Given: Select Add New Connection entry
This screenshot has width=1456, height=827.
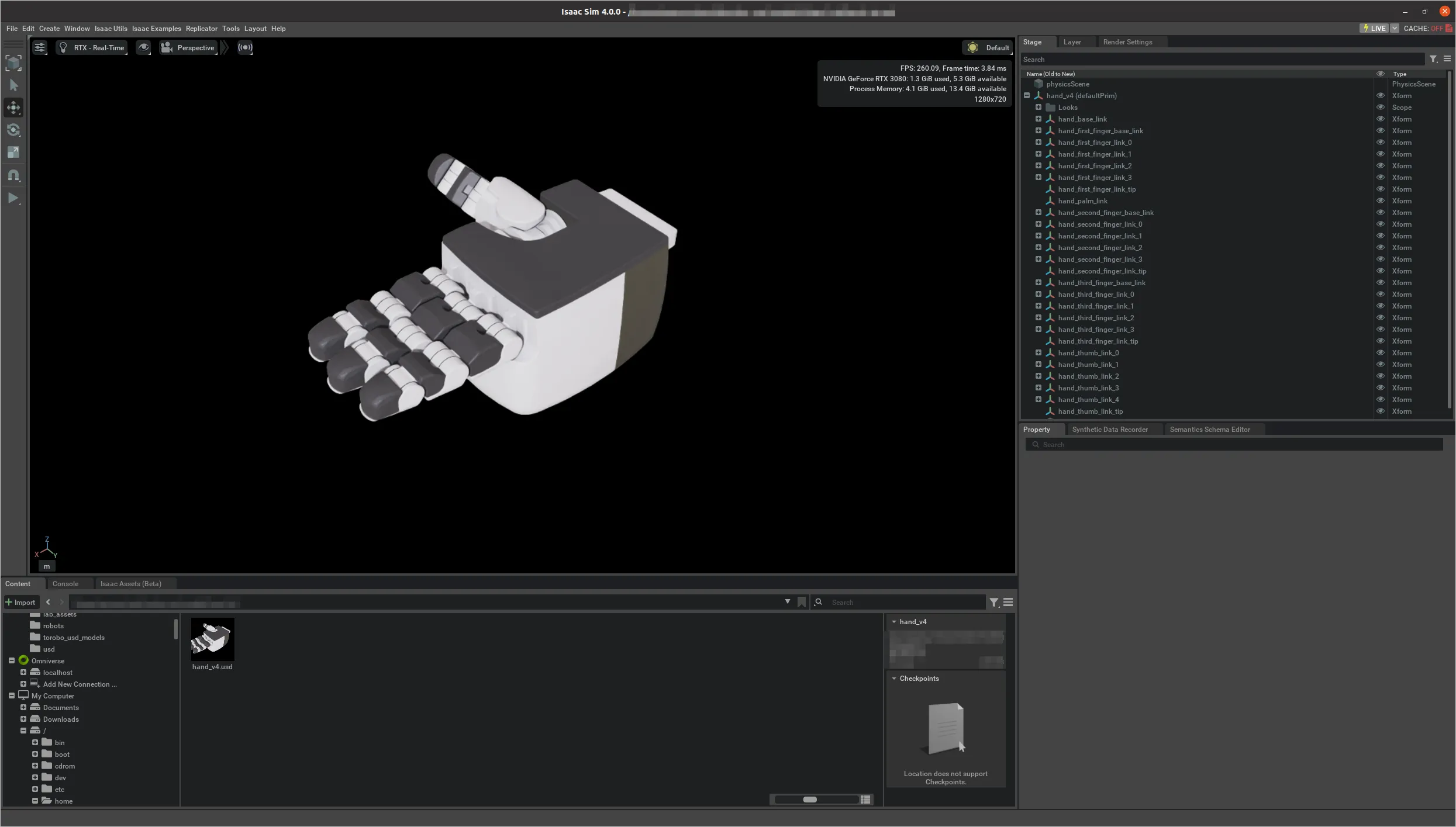Looking at the screenshot, I should pyautogui.click(x=80, y=684).
